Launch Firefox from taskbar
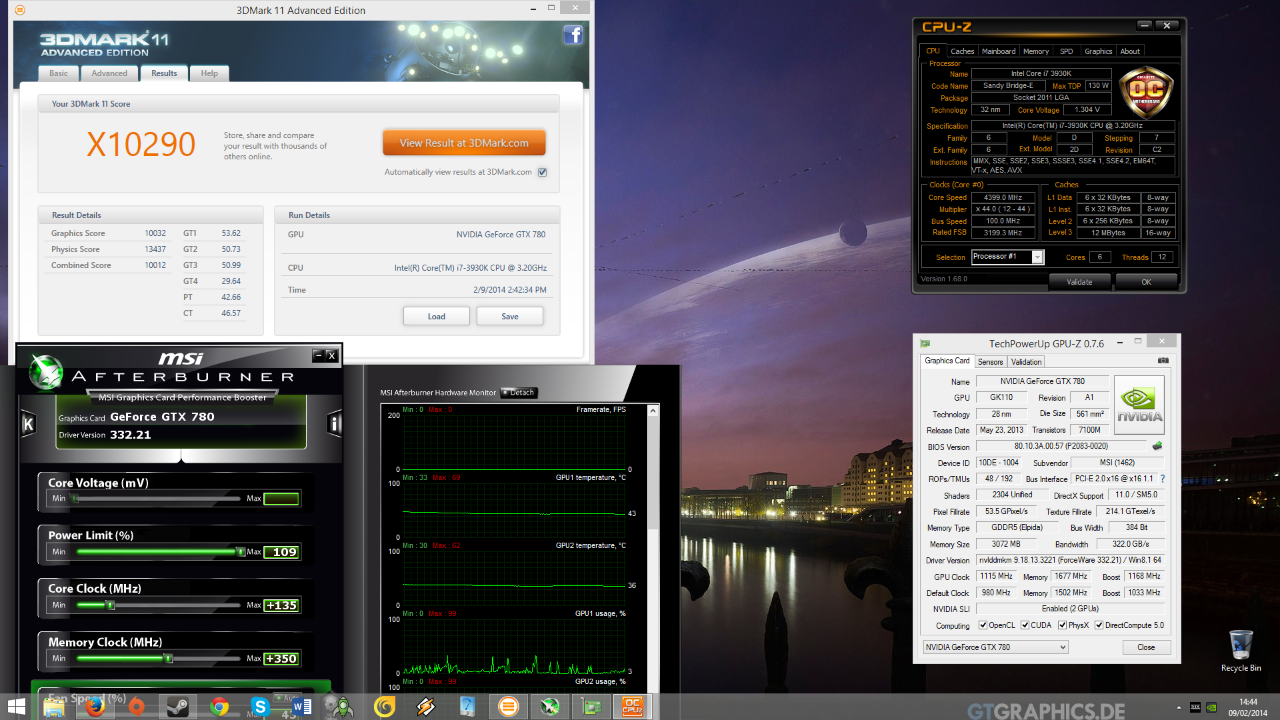Image resolution: width=1280 pixels, height=720 pixels. [95, 707]
